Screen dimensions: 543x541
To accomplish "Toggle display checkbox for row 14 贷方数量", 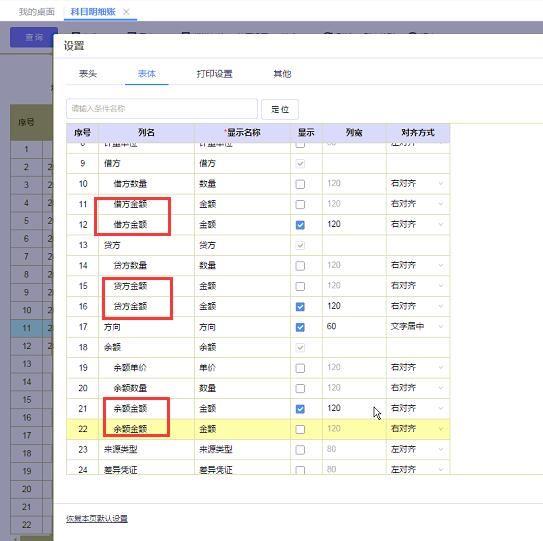I will pyautogui.click(x=300, y=266).
